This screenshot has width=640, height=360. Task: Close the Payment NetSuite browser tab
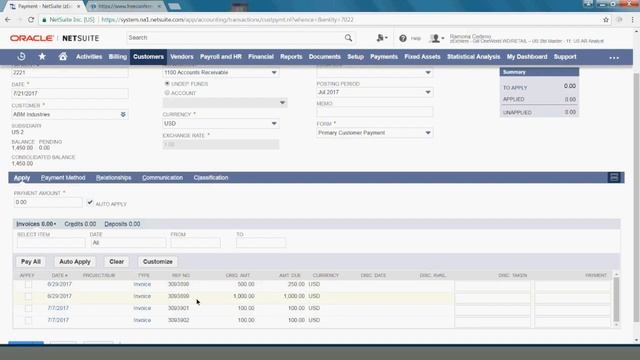click(x=79, y=7)
